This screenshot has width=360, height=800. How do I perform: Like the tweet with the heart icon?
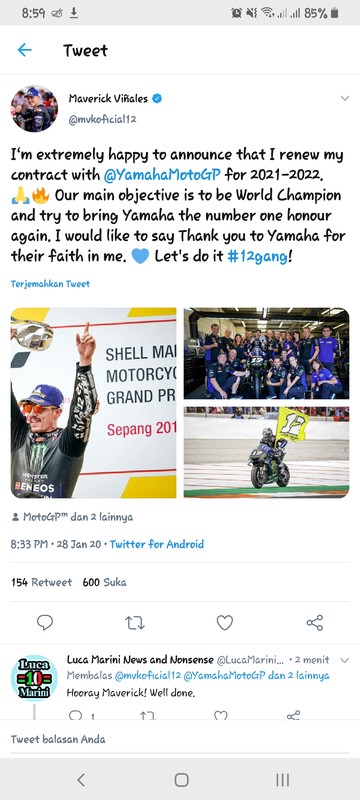[x=225, y=622]
